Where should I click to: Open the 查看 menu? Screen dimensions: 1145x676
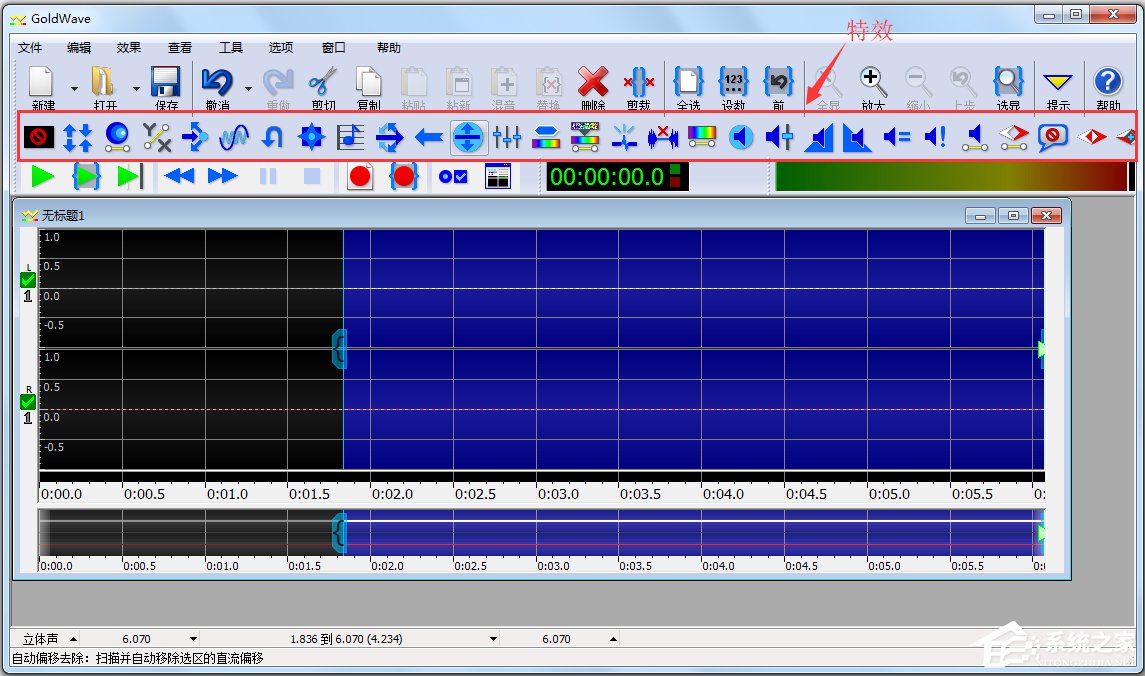click(180, 47)
